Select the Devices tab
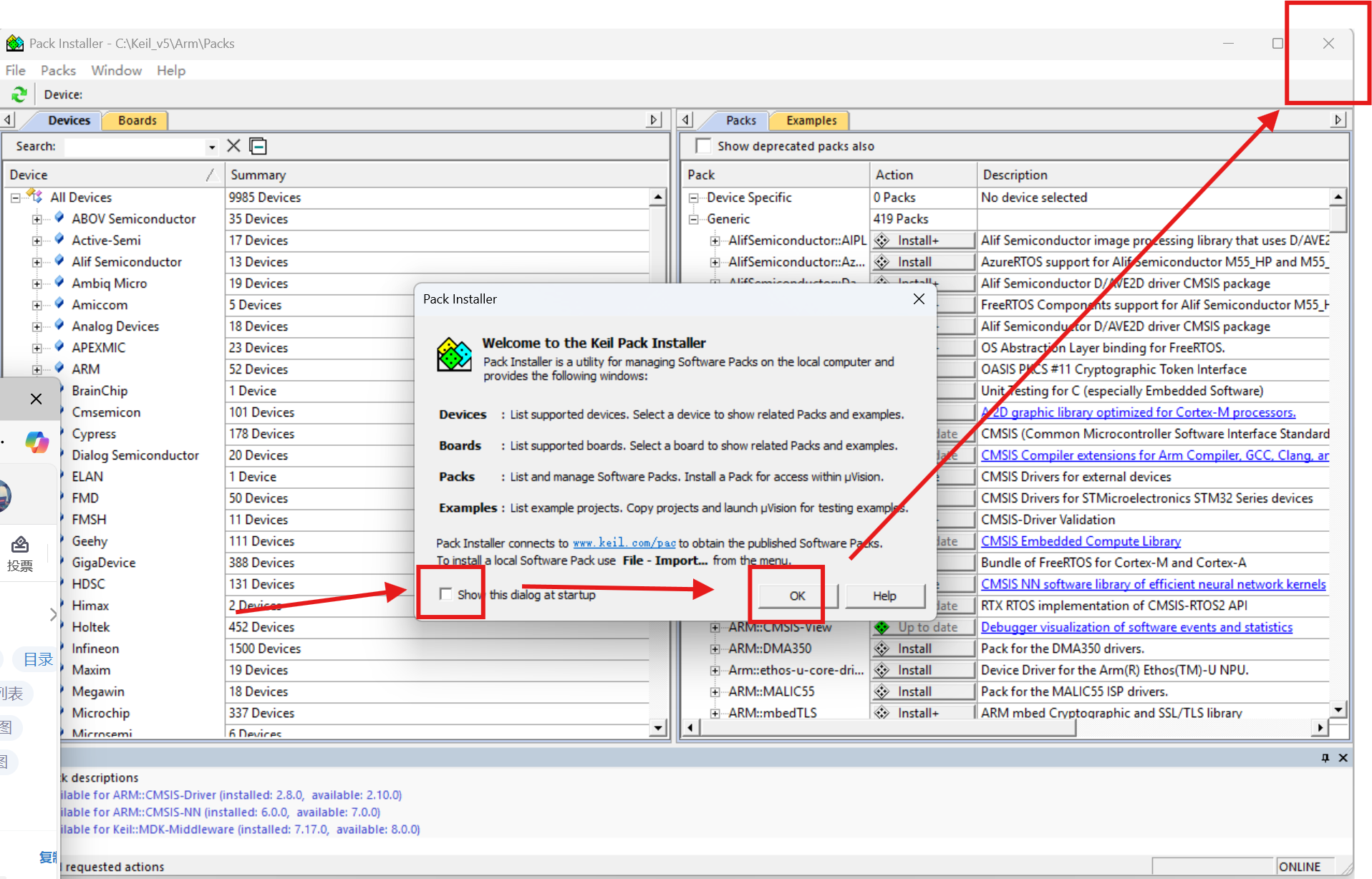This screenshot has height=879, width=1372. pyautogui.click(x=69, y=120)
